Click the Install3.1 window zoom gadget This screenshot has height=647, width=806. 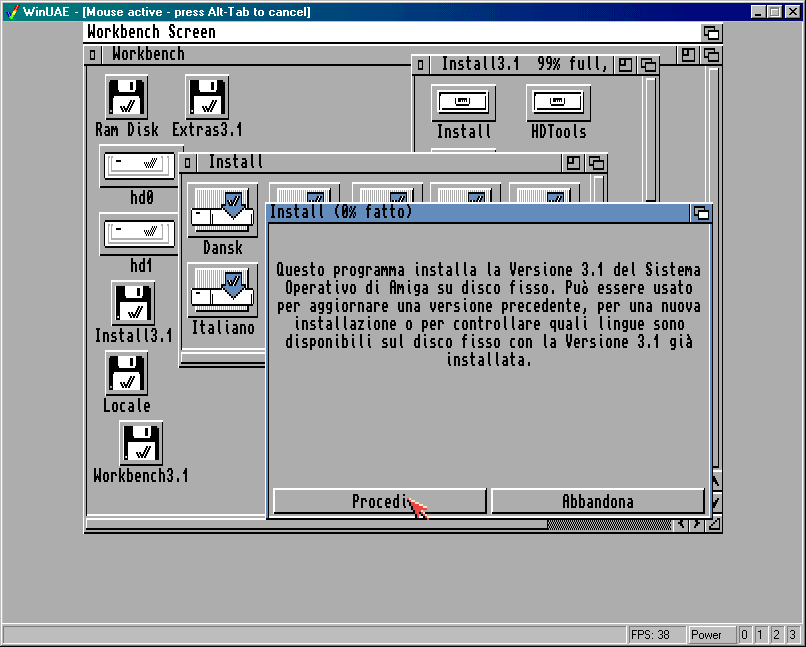[625, 65]
